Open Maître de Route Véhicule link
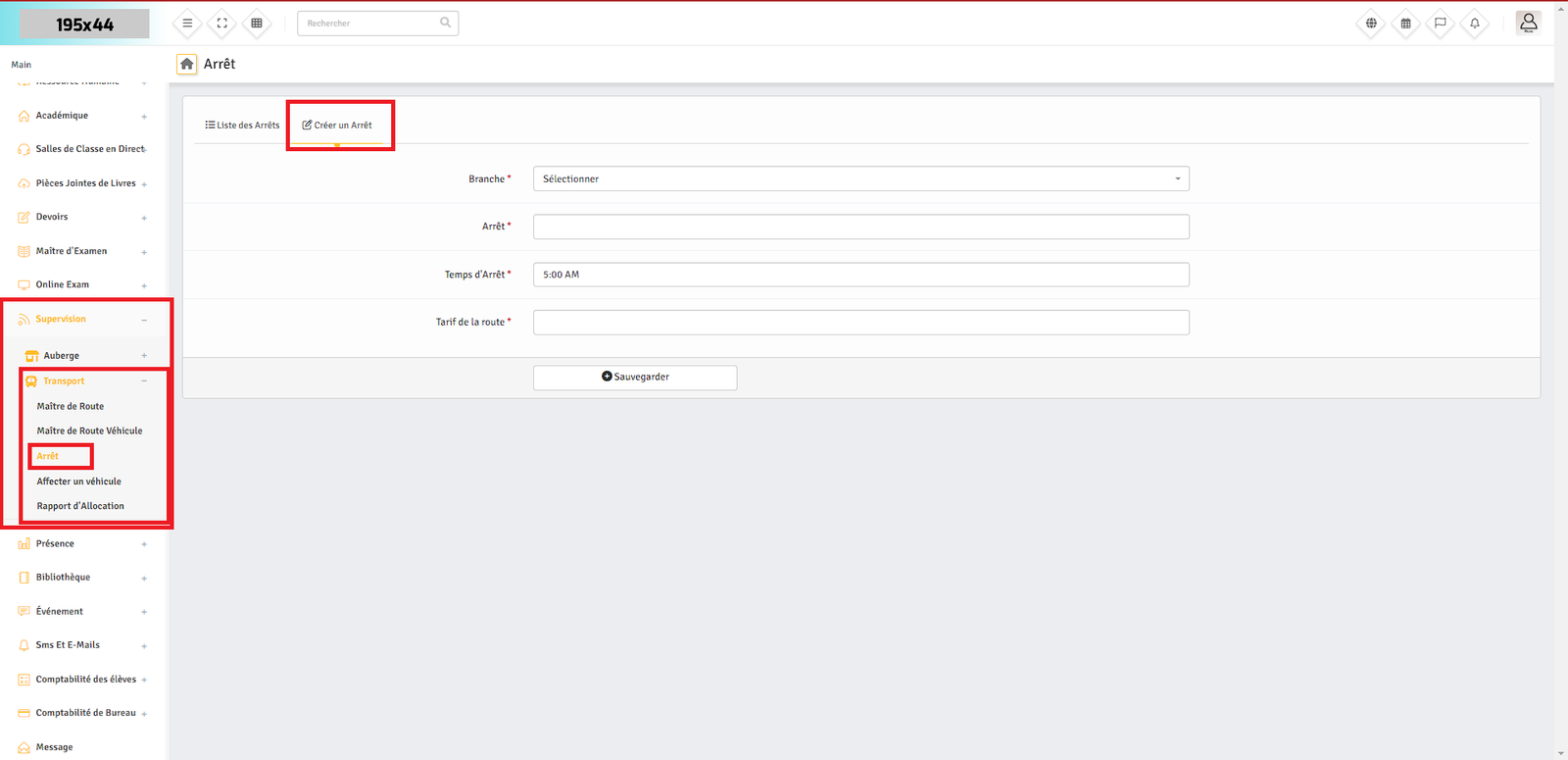 (x=89, y=431)
